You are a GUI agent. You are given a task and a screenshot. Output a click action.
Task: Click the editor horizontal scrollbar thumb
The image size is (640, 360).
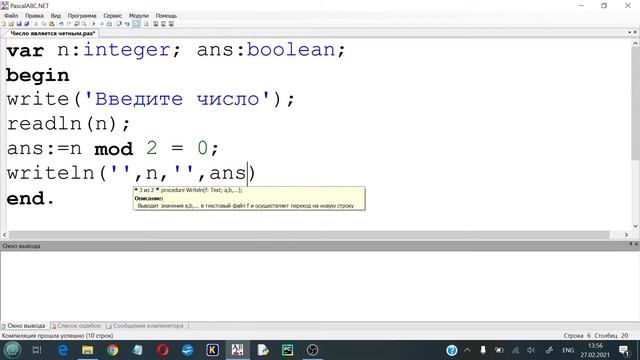[309, 235]
